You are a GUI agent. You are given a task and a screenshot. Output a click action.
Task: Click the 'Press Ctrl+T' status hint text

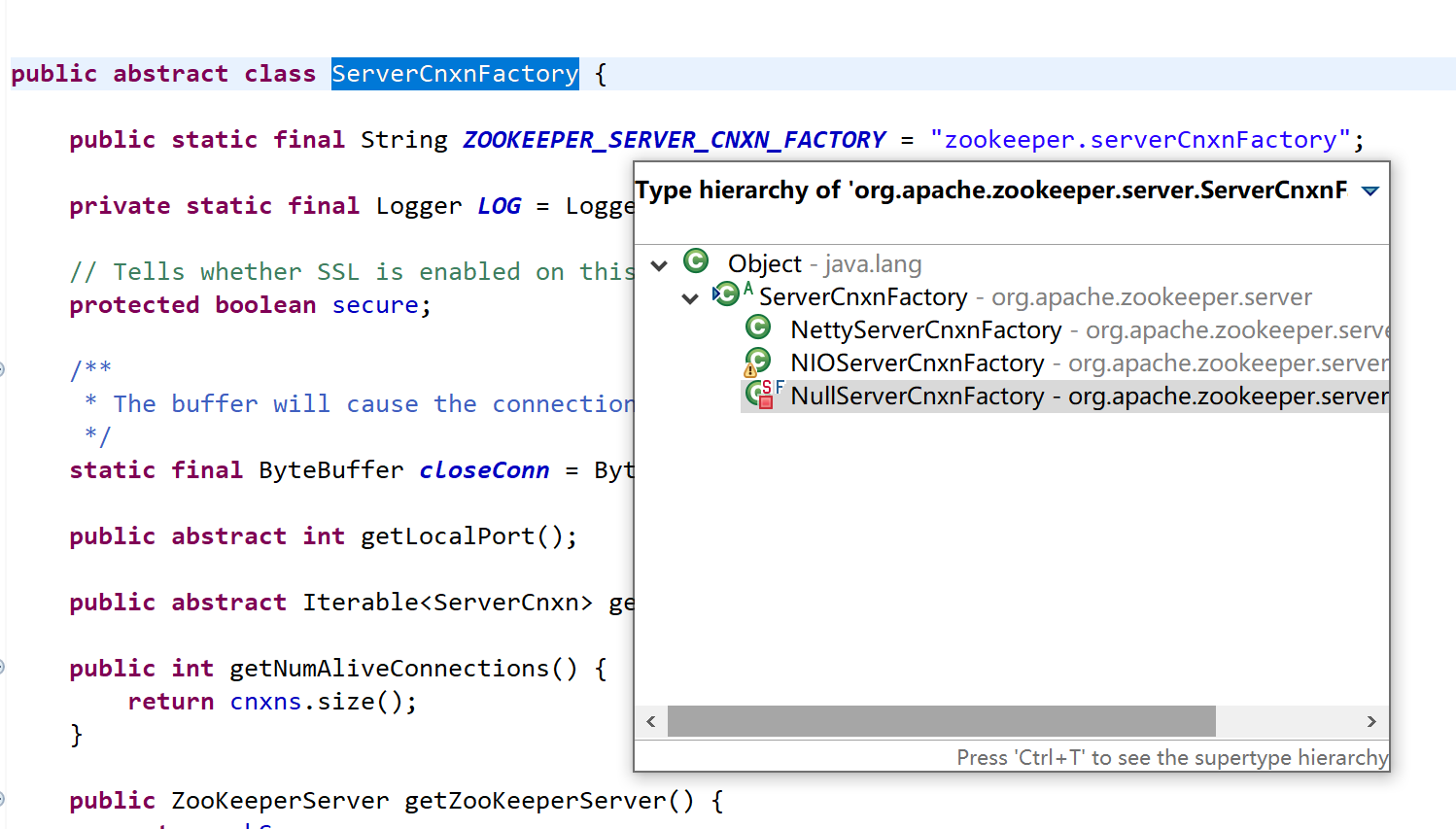(x=1172, y=757)
